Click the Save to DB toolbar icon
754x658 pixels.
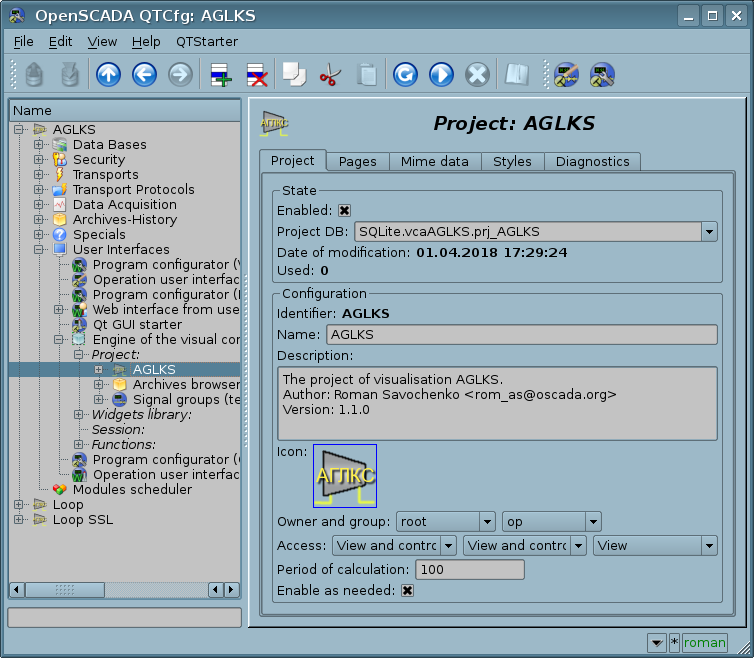coord(70,75)
